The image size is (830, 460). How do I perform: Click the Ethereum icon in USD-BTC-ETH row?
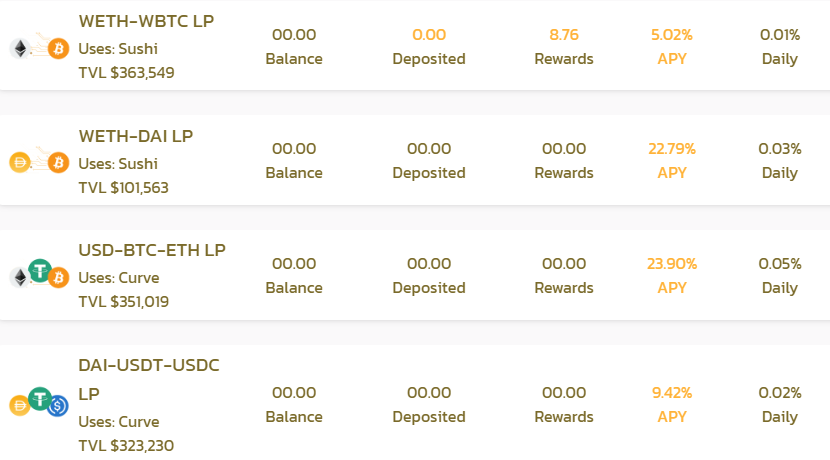pos(20,277)
